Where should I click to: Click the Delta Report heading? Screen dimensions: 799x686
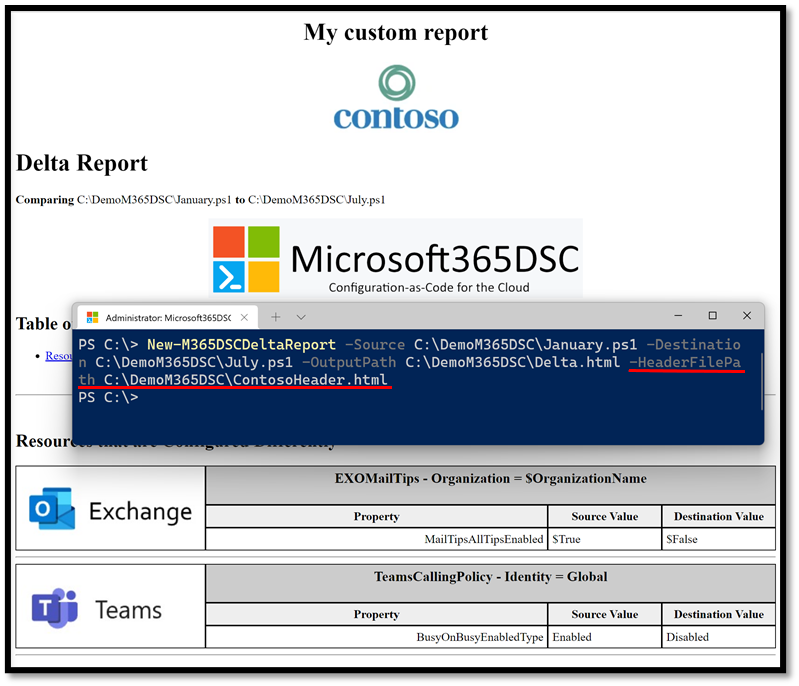click(82, 163)
